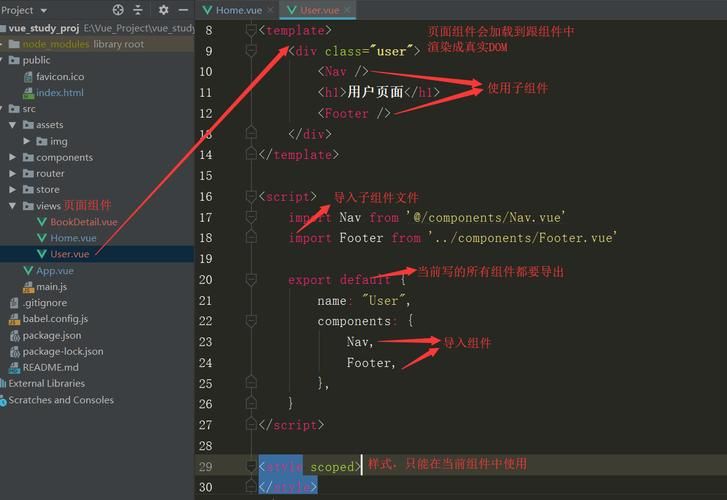Fold the export default block at line 20
This screenshot has width=727, height=500.
click(251, 280)
